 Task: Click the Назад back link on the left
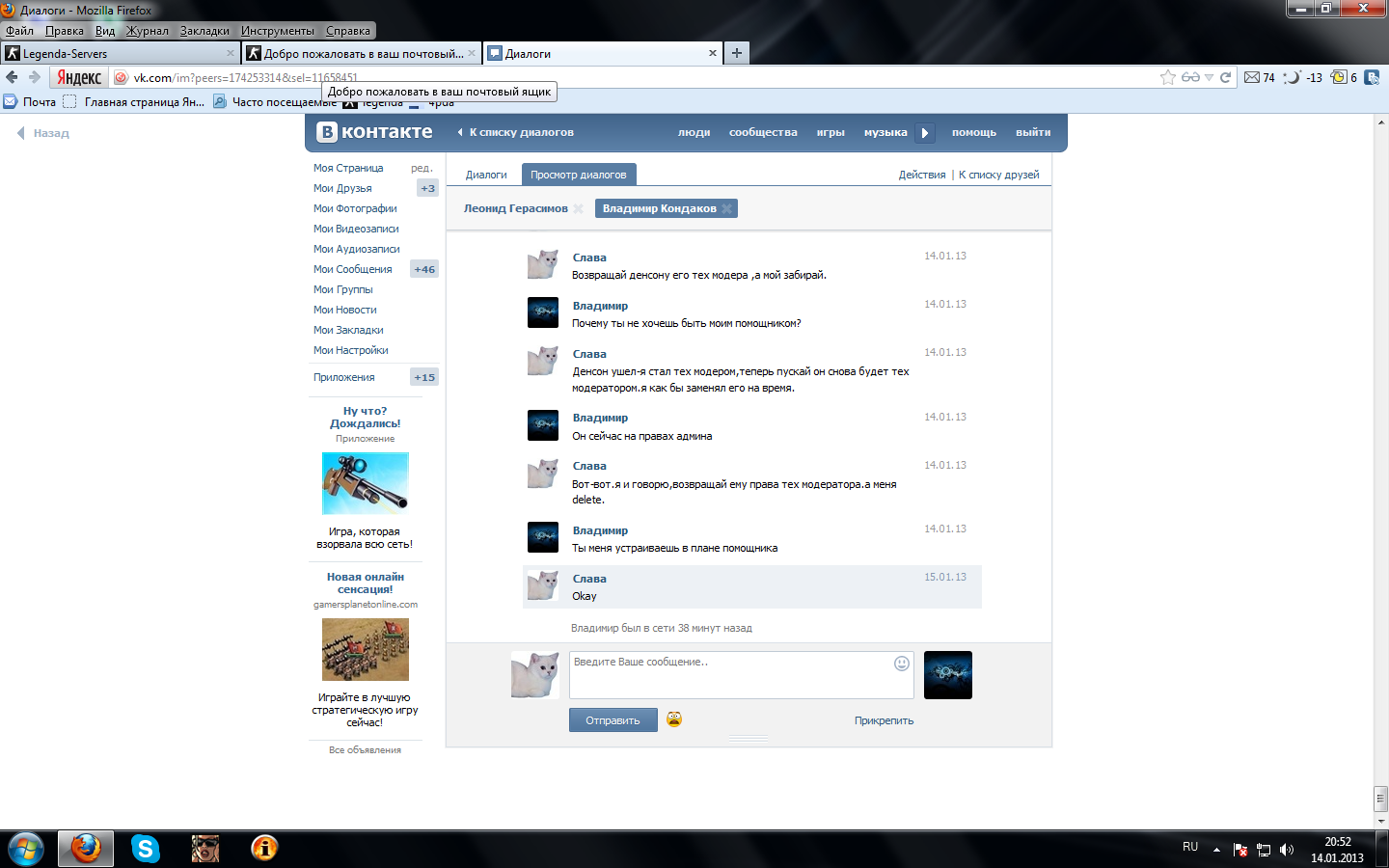[43, 133]
